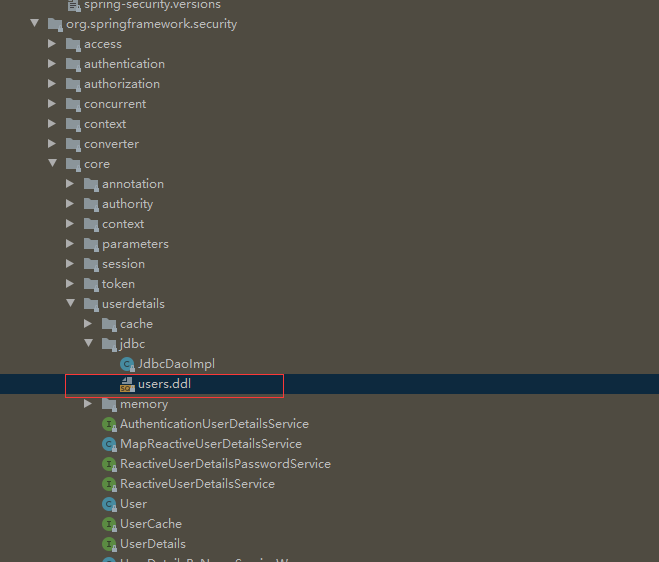Viewport: 659px width, 562px height.
Task: Click the jdbc folder icon
Action: [110, 344]
